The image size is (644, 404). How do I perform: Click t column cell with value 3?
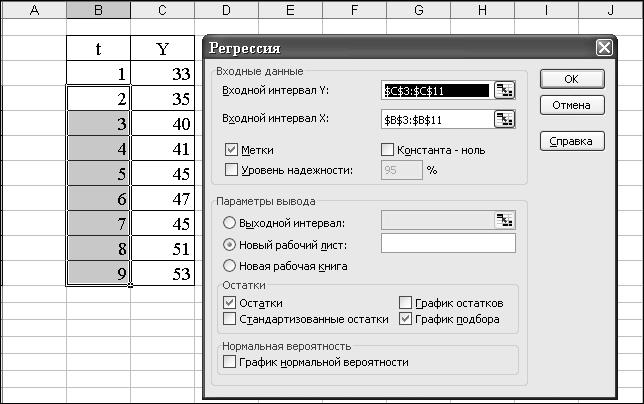click(99, 124)
